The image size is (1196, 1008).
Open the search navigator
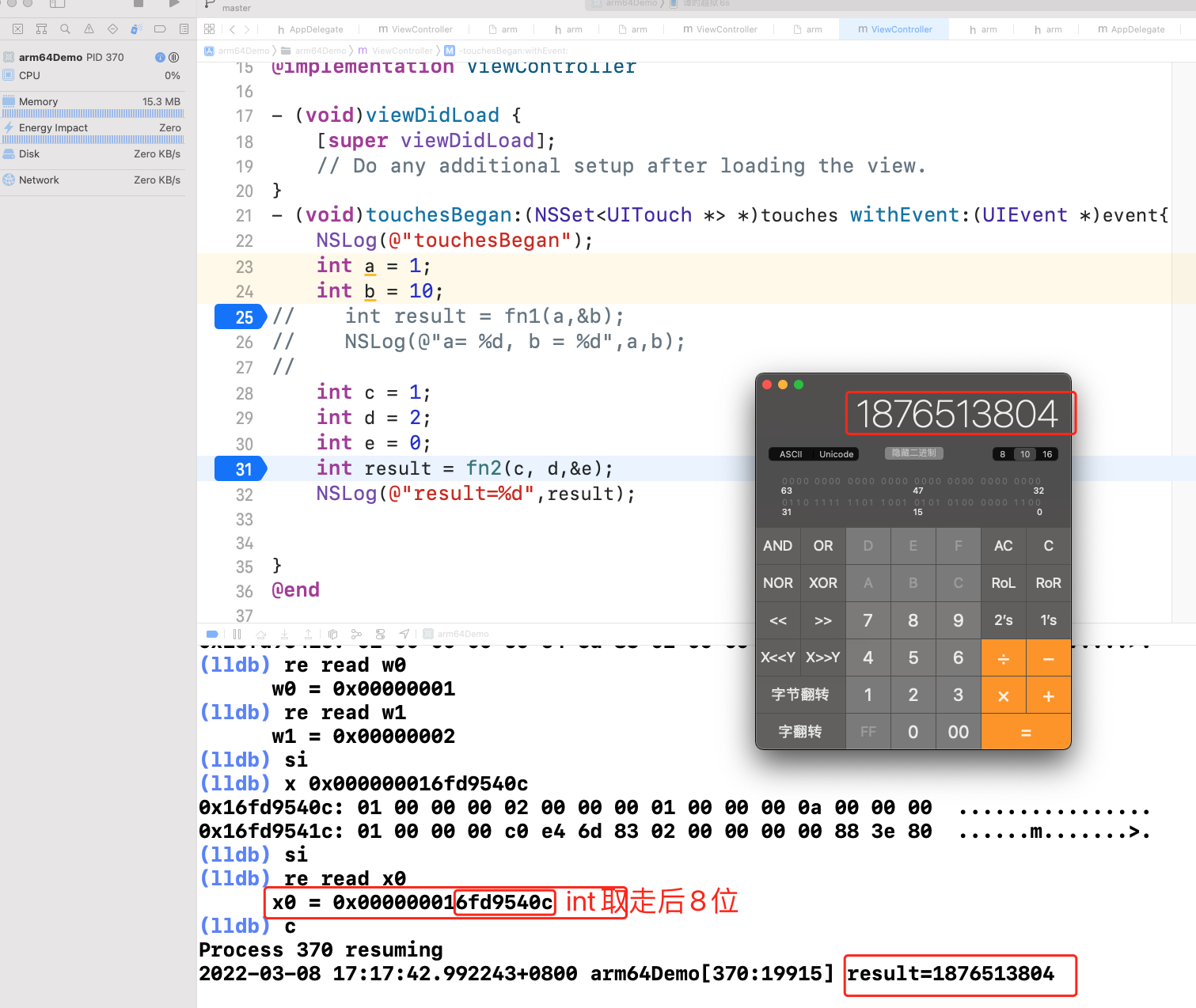click(x=65, y=29)
